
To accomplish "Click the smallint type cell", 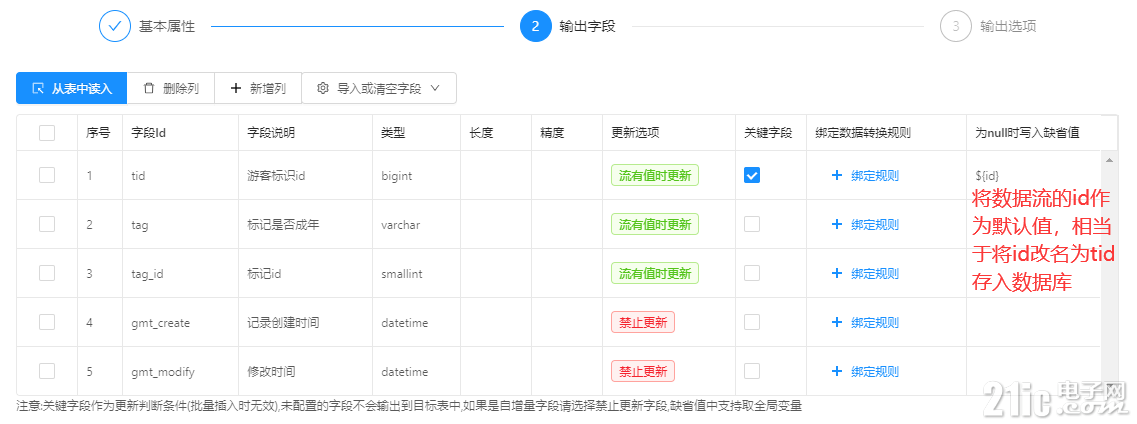I will 416,273.
